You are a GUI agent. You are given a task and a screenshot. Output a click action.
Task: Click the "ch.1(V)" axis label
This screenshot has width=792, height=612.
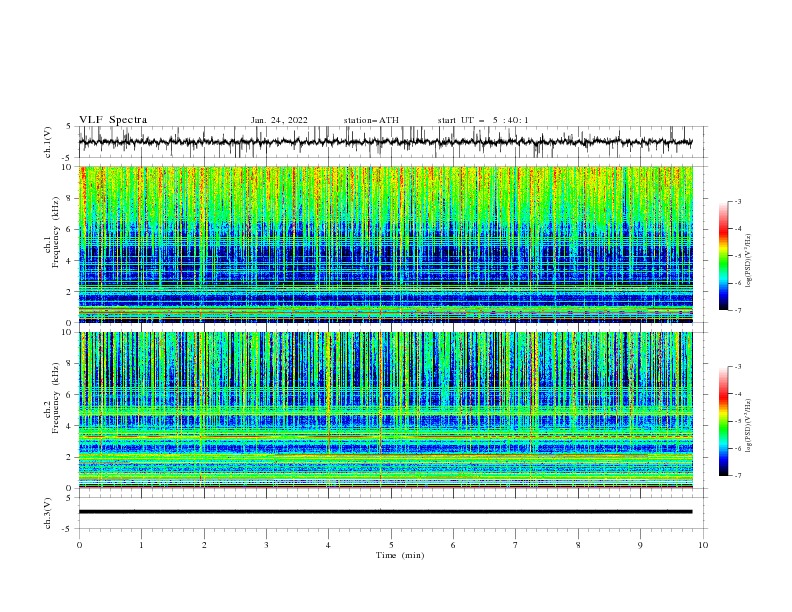[48, 142]
